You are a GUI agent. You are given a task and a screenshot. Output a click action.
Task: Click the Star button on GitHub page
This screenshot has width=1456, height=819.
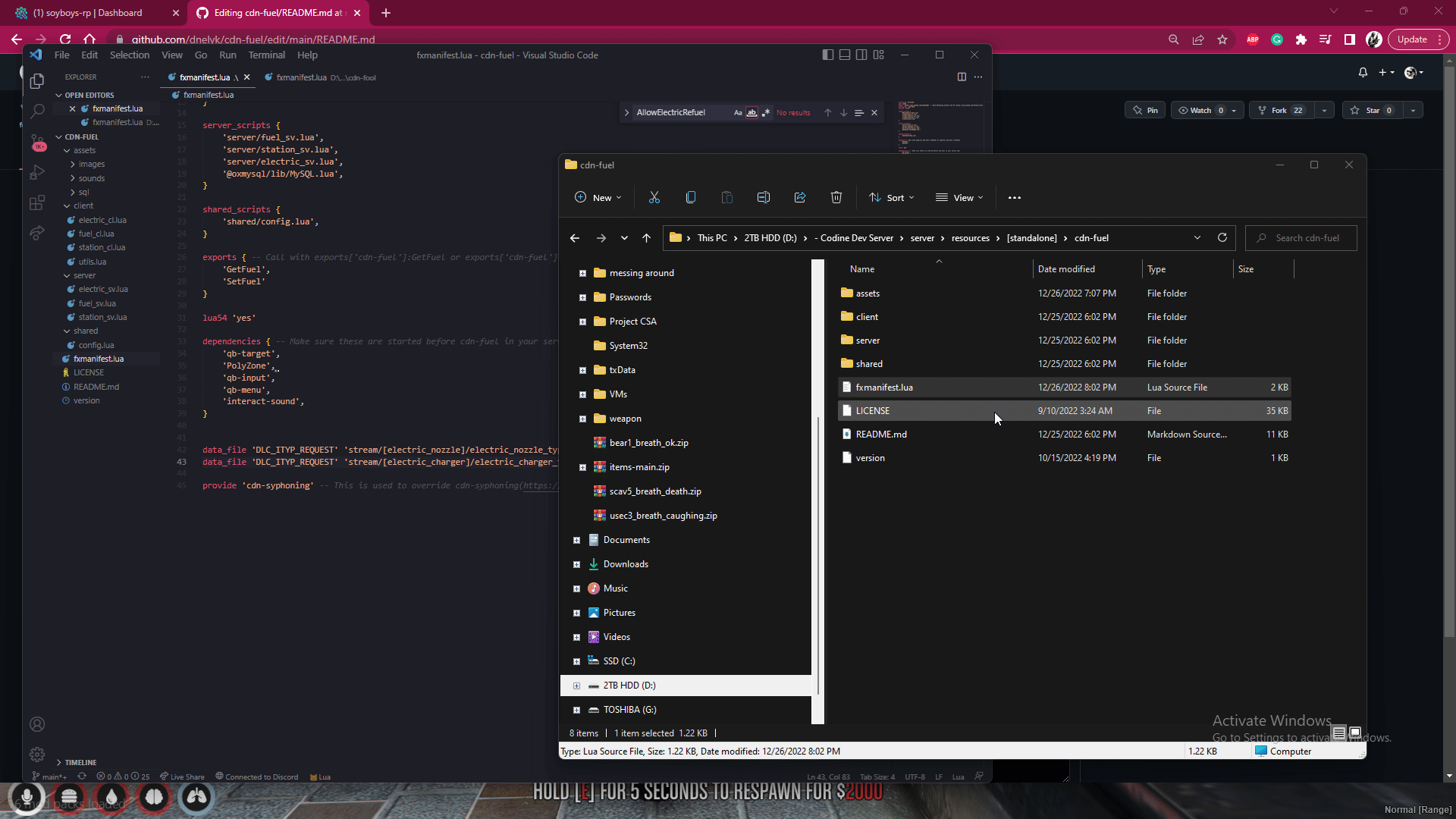click(x=1373, y=110)
